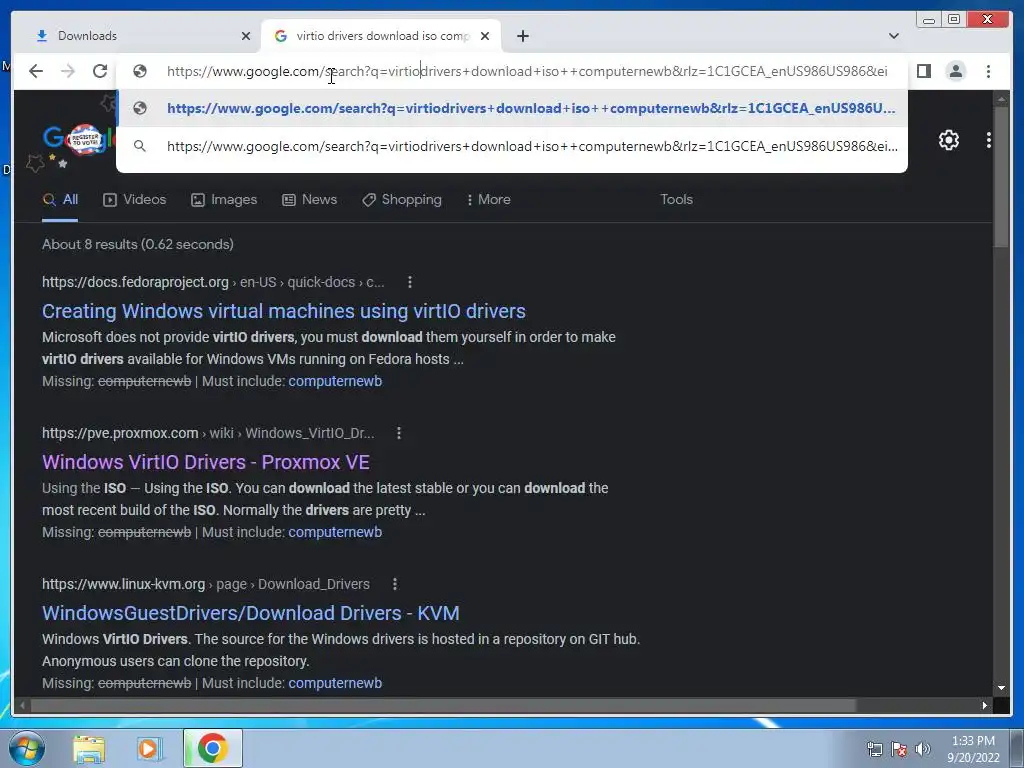Close the virtio drivers search tab
Screen dimensions: 1024x768
(485, 36)
